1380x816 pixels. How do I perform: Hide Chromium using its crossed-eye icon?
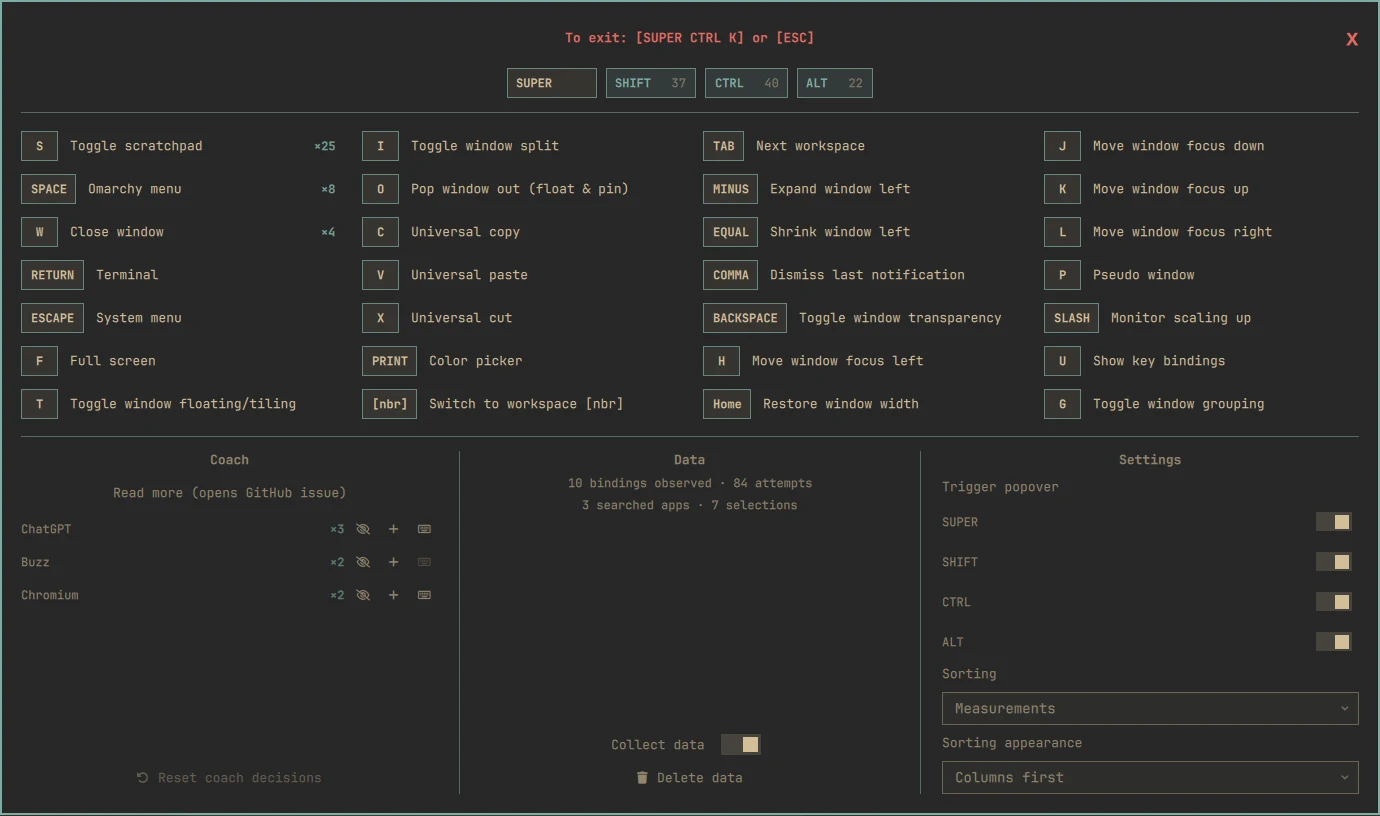[x=363, y=595]
